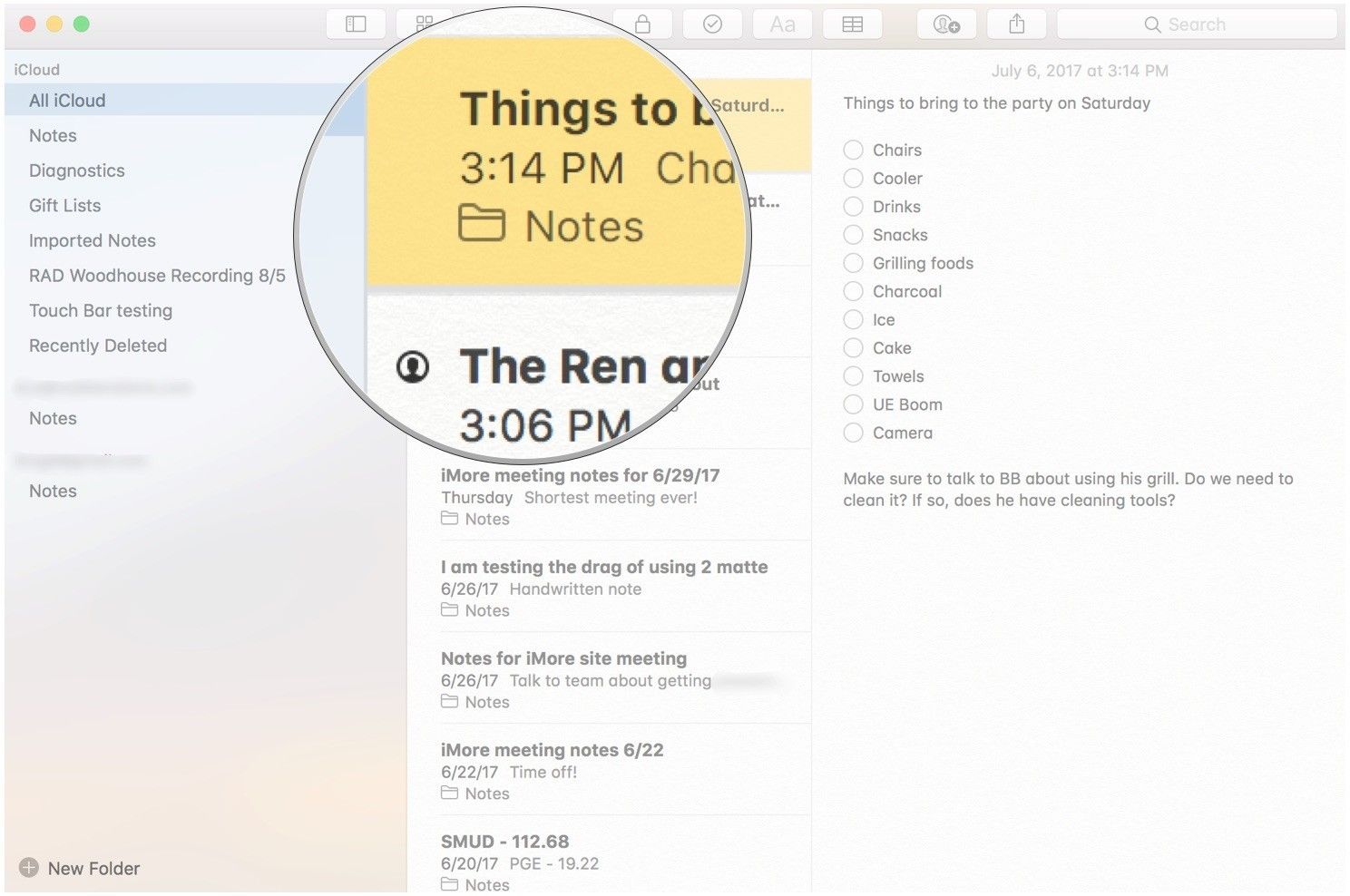Open the Aa text format options
Screen dimensions: 1350x896
tap(782, 24)
